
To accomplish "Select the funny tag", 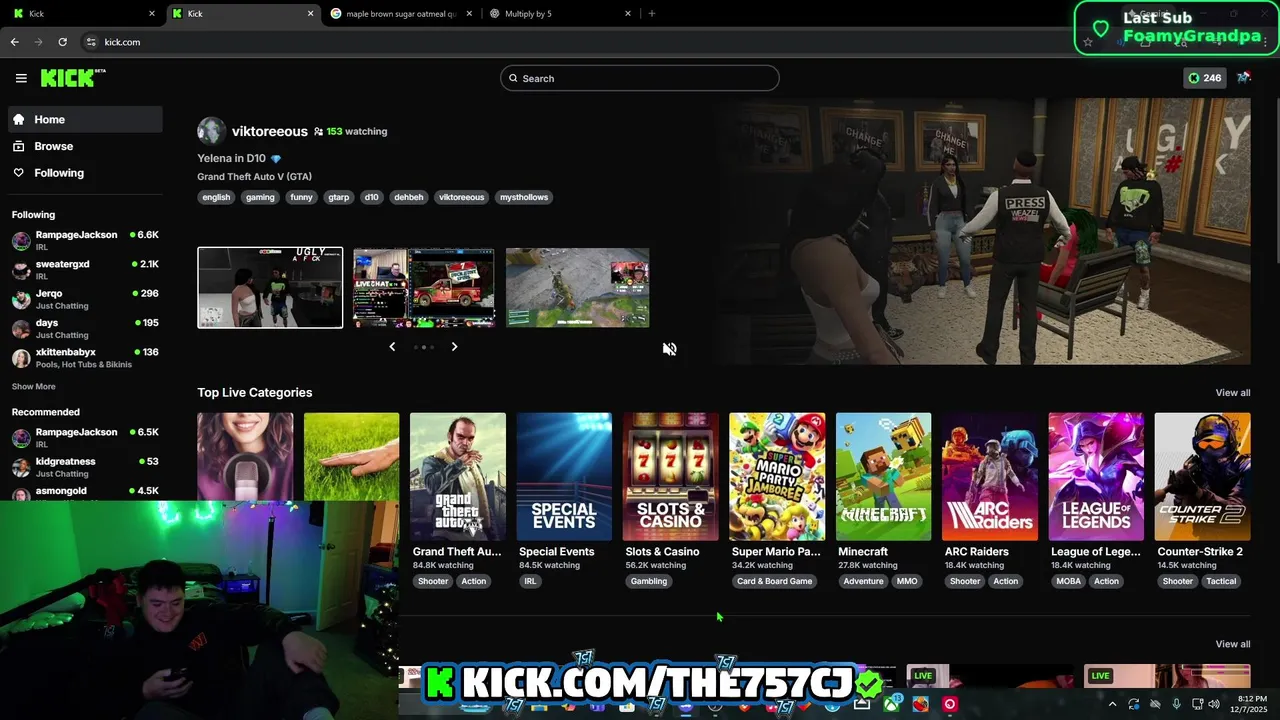I will (301, 197).
